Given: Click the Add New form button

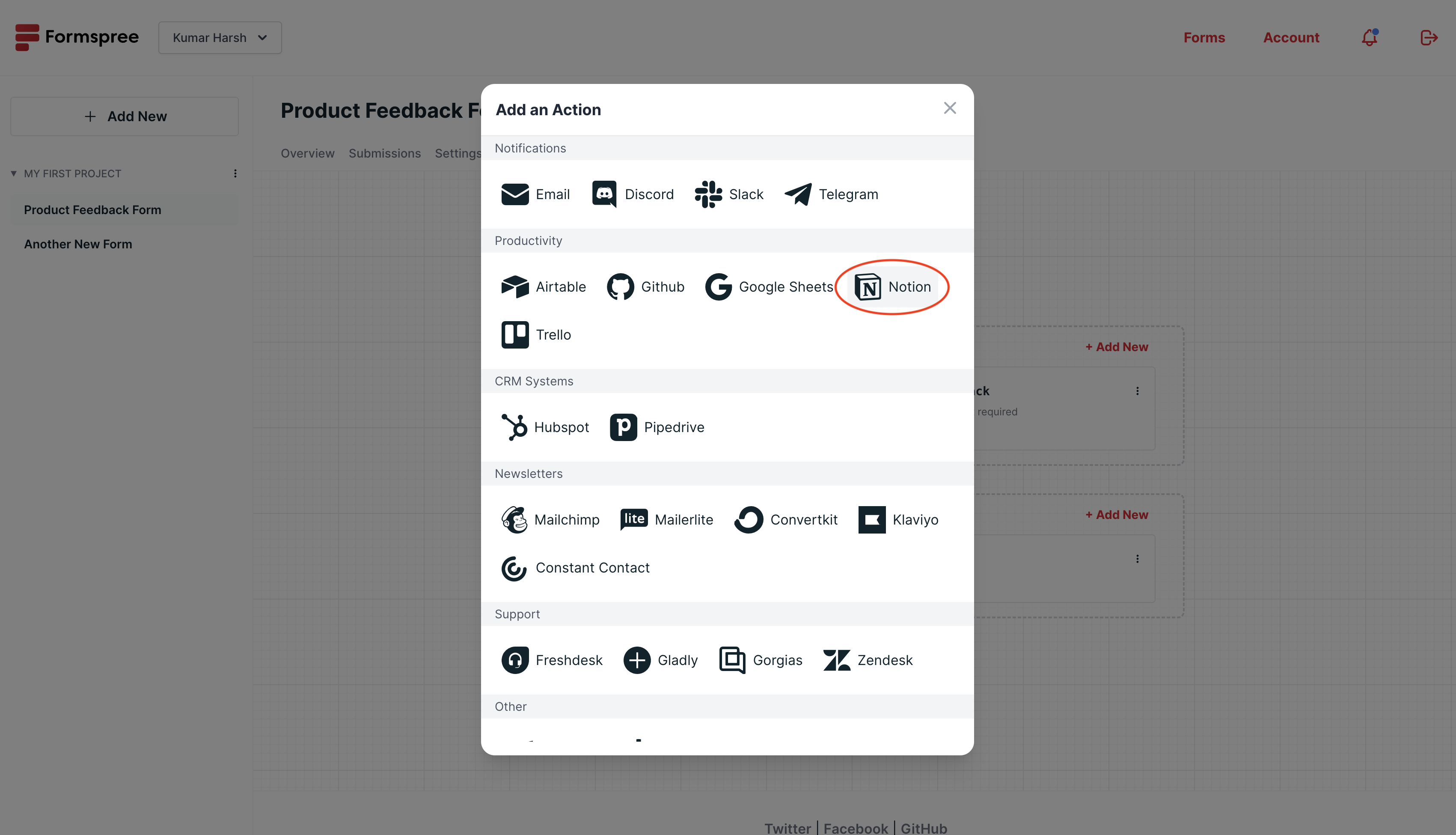Looking at the screenshot, I should pyautogui.click(x=125, y=116).
